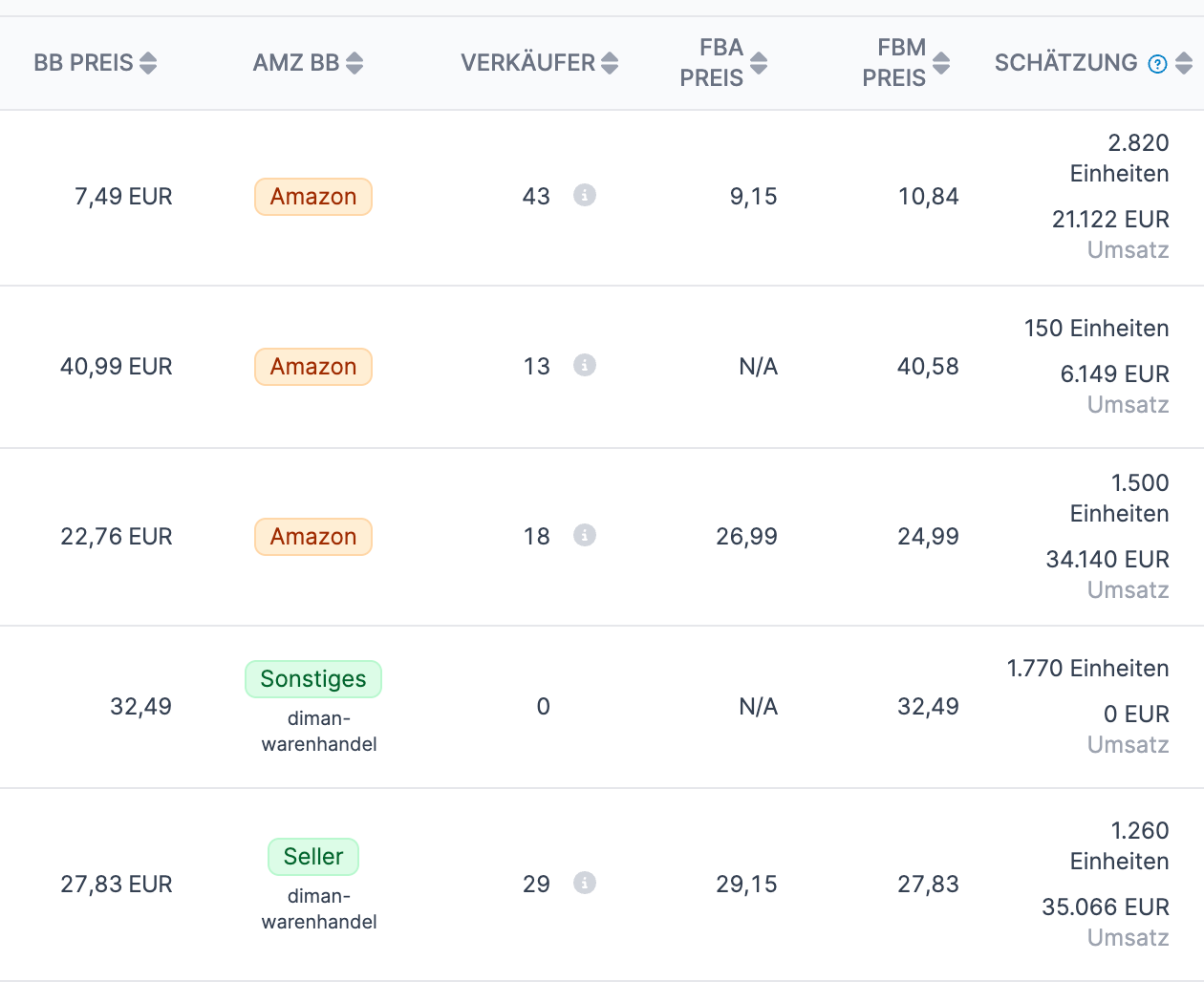Sort by FBA PREIS arrows
Viewport: 1204px width, 1003px height.
click(x=759, y=63)
